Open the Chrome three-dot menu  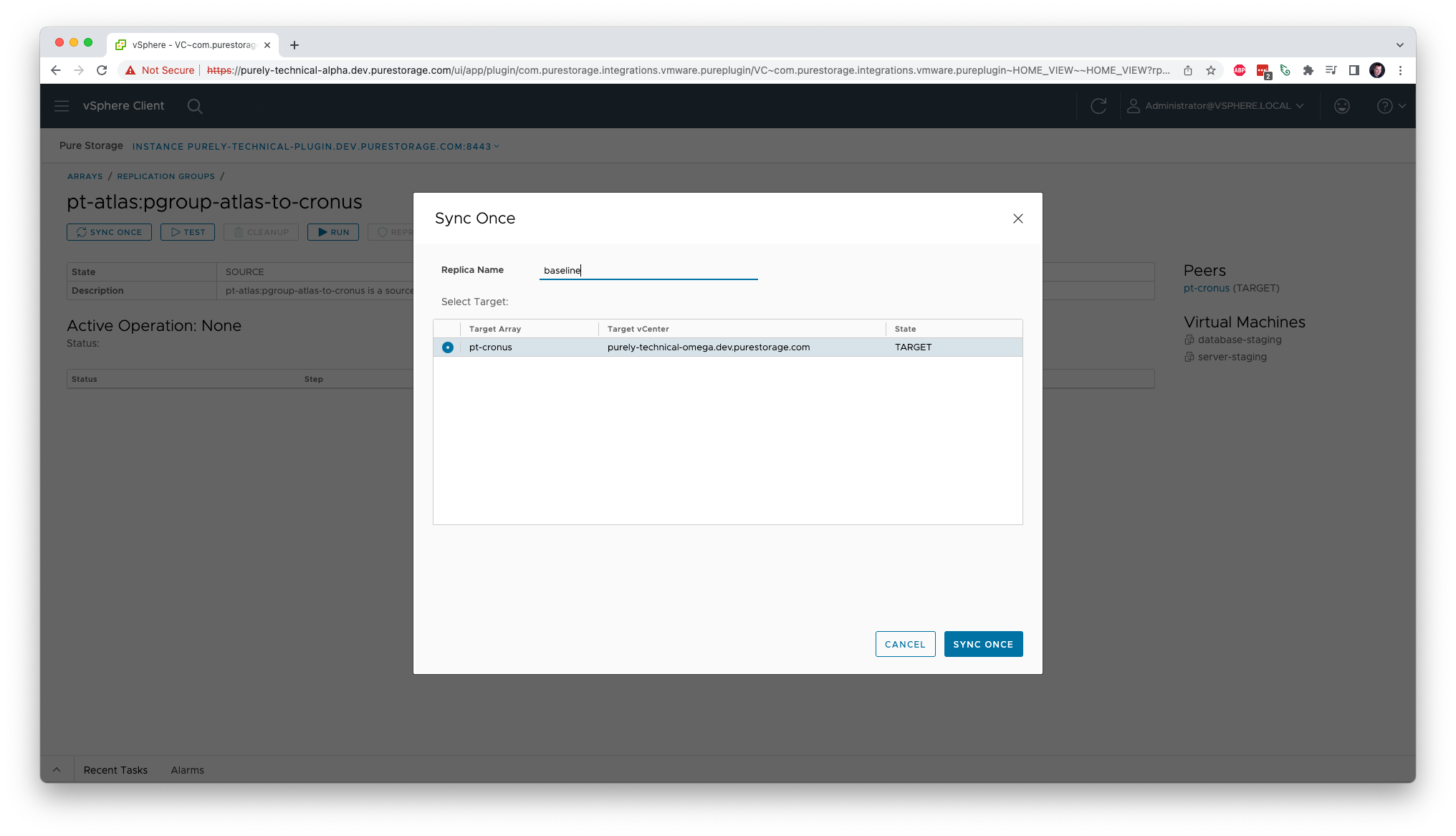click(1400, 70)
